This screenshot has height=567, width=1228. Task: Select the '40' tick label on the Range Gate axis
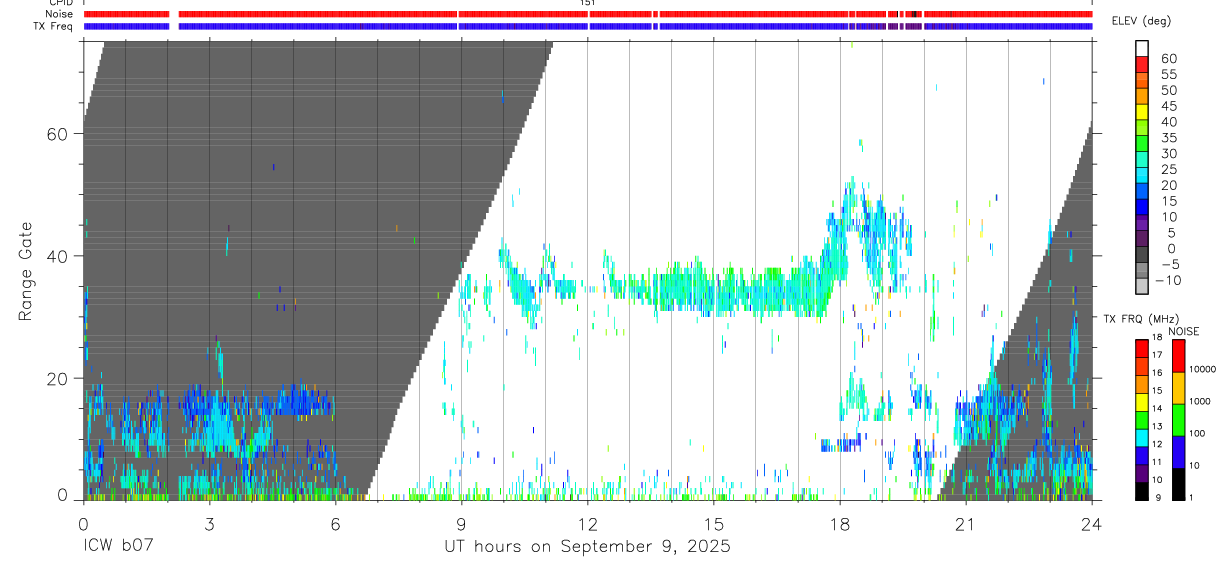59,256
